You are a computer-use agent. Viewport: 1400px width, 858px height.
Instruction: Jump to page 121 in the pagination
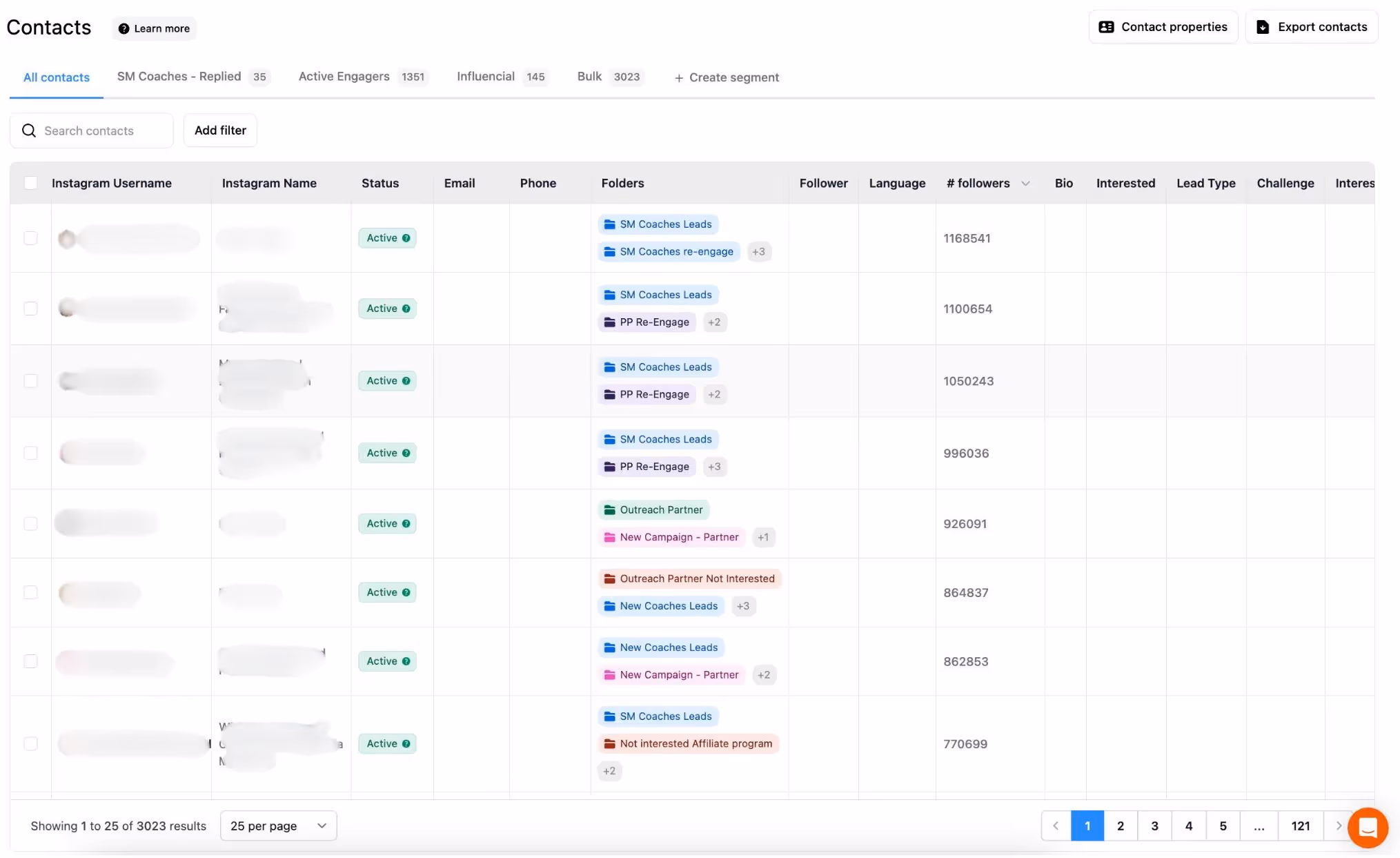click(x=1300, y=826)
